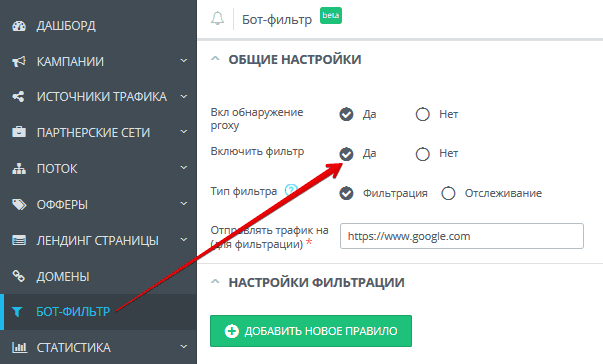Open the Лендинг страницы menu item
The width and height of the screenshot is (603, 364).
point(98,240)
